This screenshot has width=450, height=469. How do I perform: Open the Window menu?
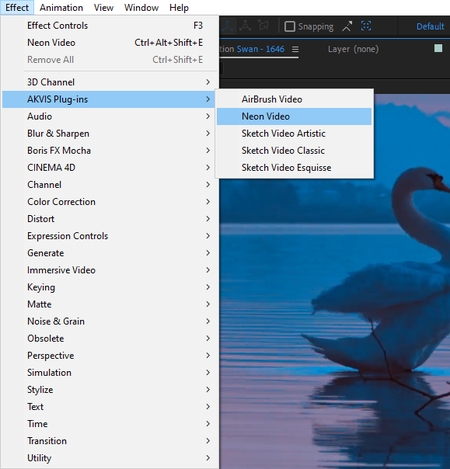(141, 7)
